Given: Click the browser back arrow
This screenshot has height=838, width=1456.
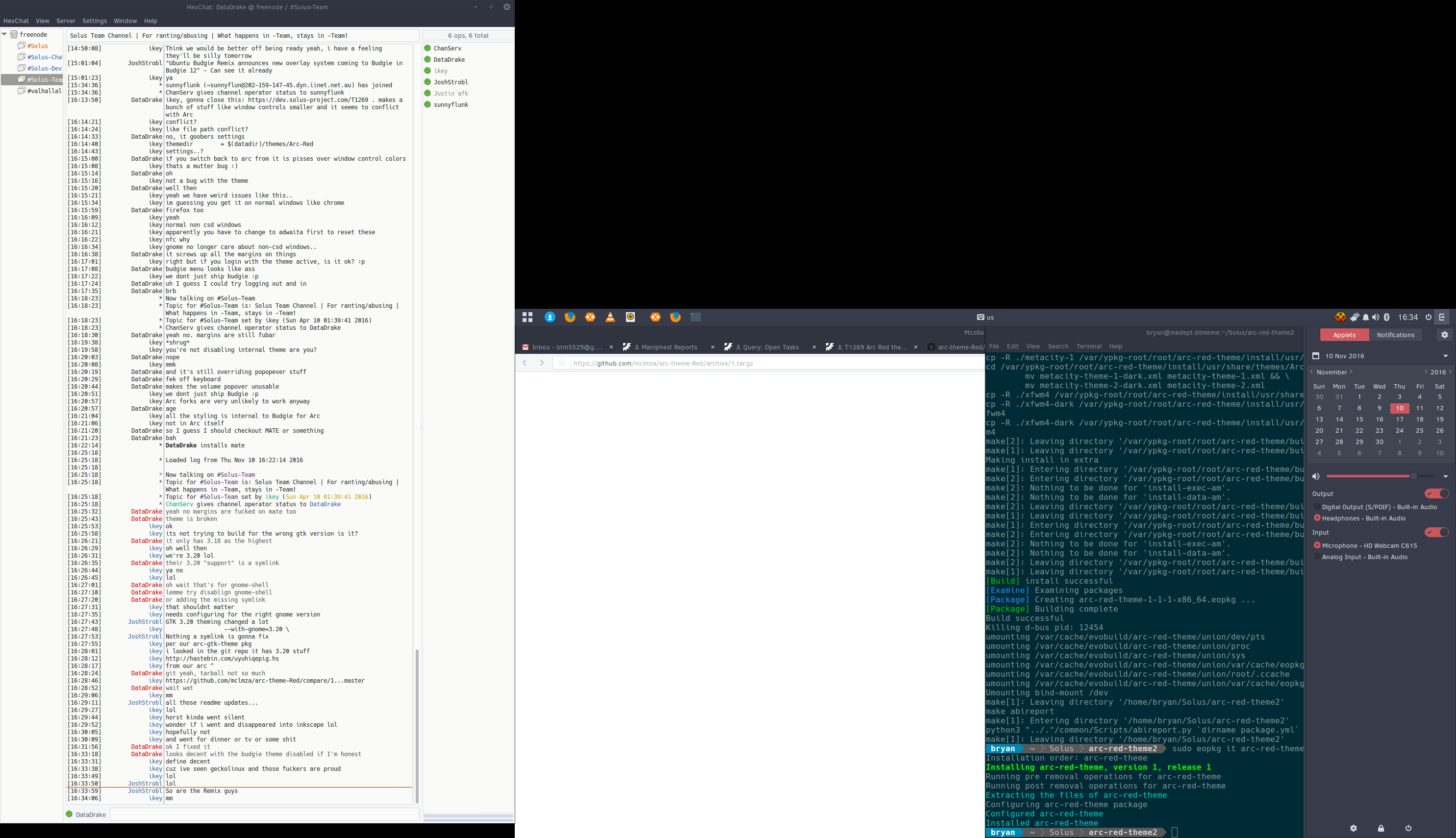Looking at the screenshot, I should point(525,363).
